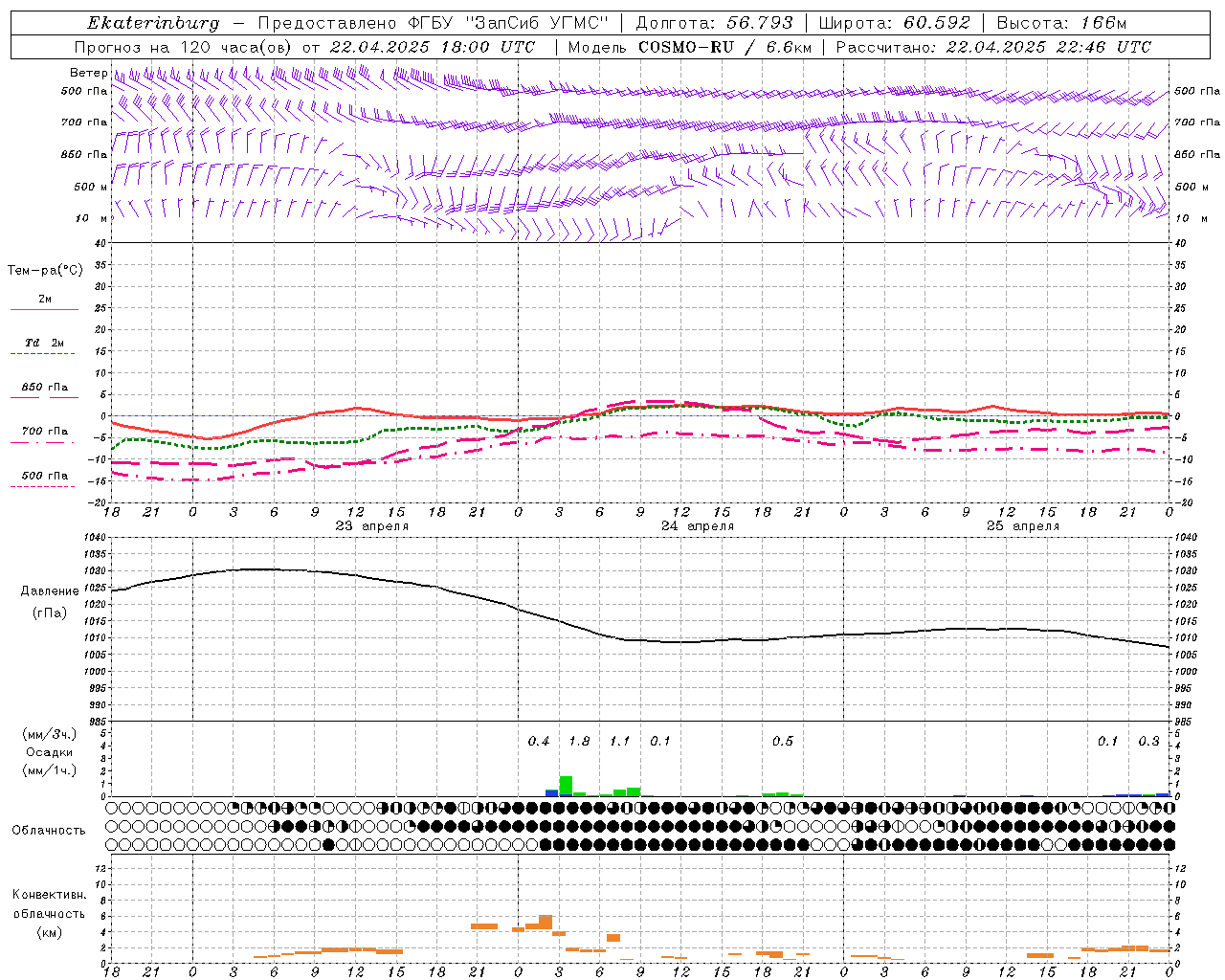The width and height of the screenshot is (1225, 980).
Task: Click the Тем-ра(°C) axis title
Action: (45, 271)
